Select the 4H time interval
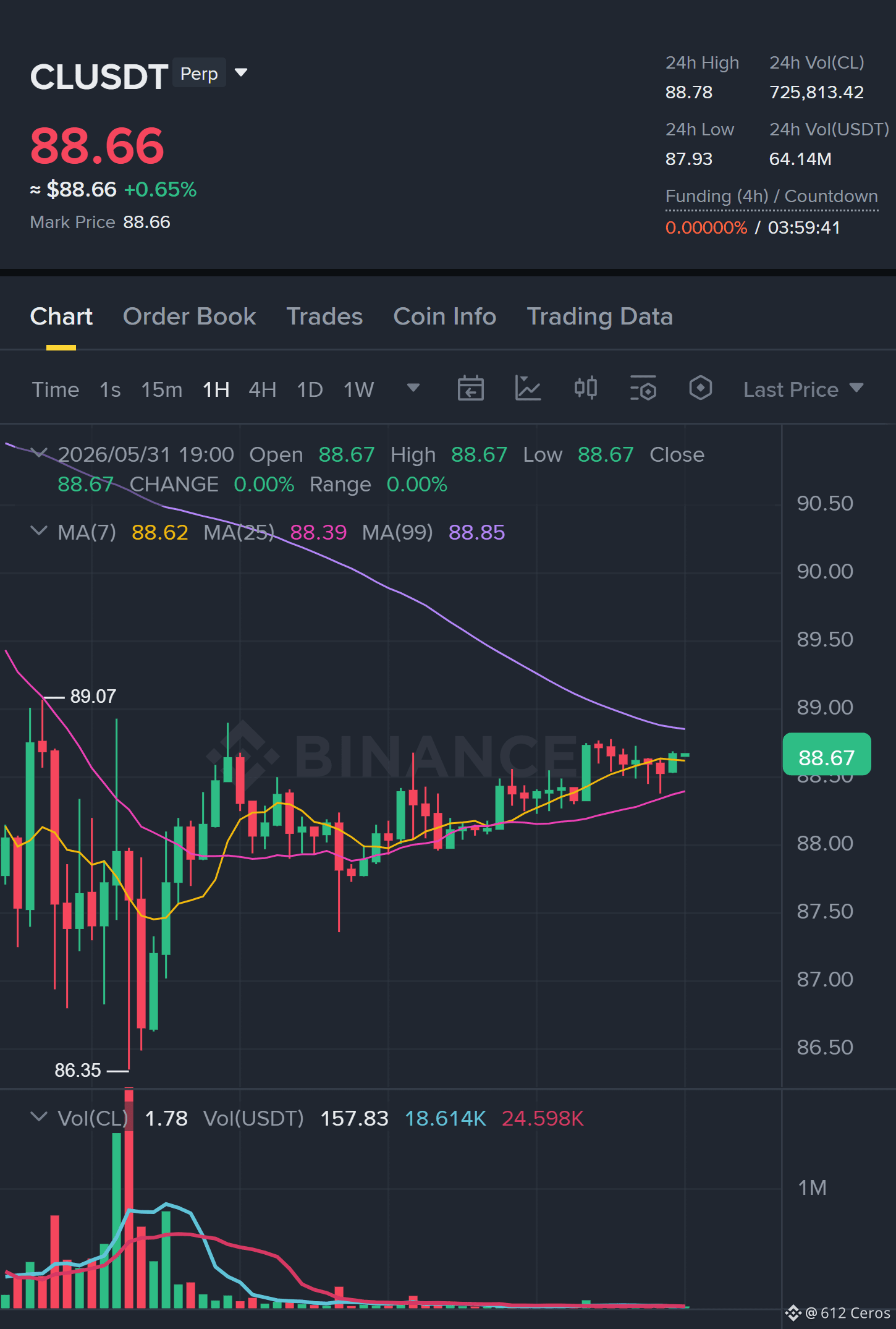The width and height of the screenshot is (896, 1329). (x=262, y=390)
